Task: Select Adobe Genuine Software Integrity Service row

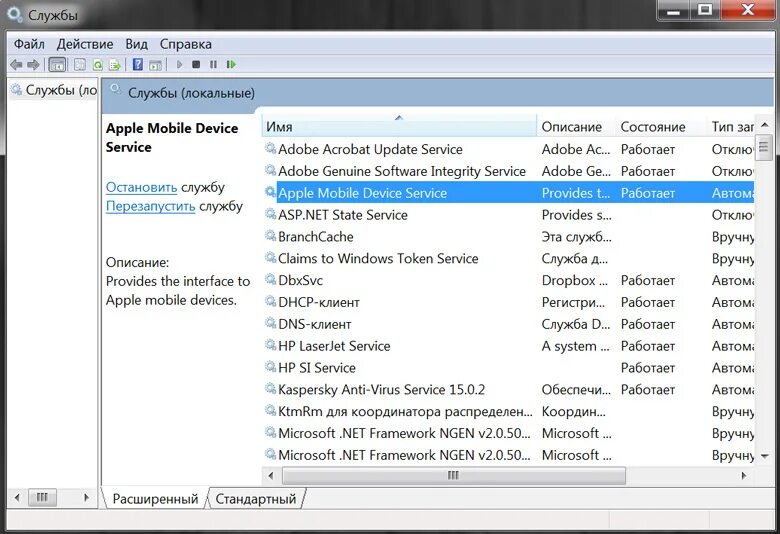Action: (508, 171)
